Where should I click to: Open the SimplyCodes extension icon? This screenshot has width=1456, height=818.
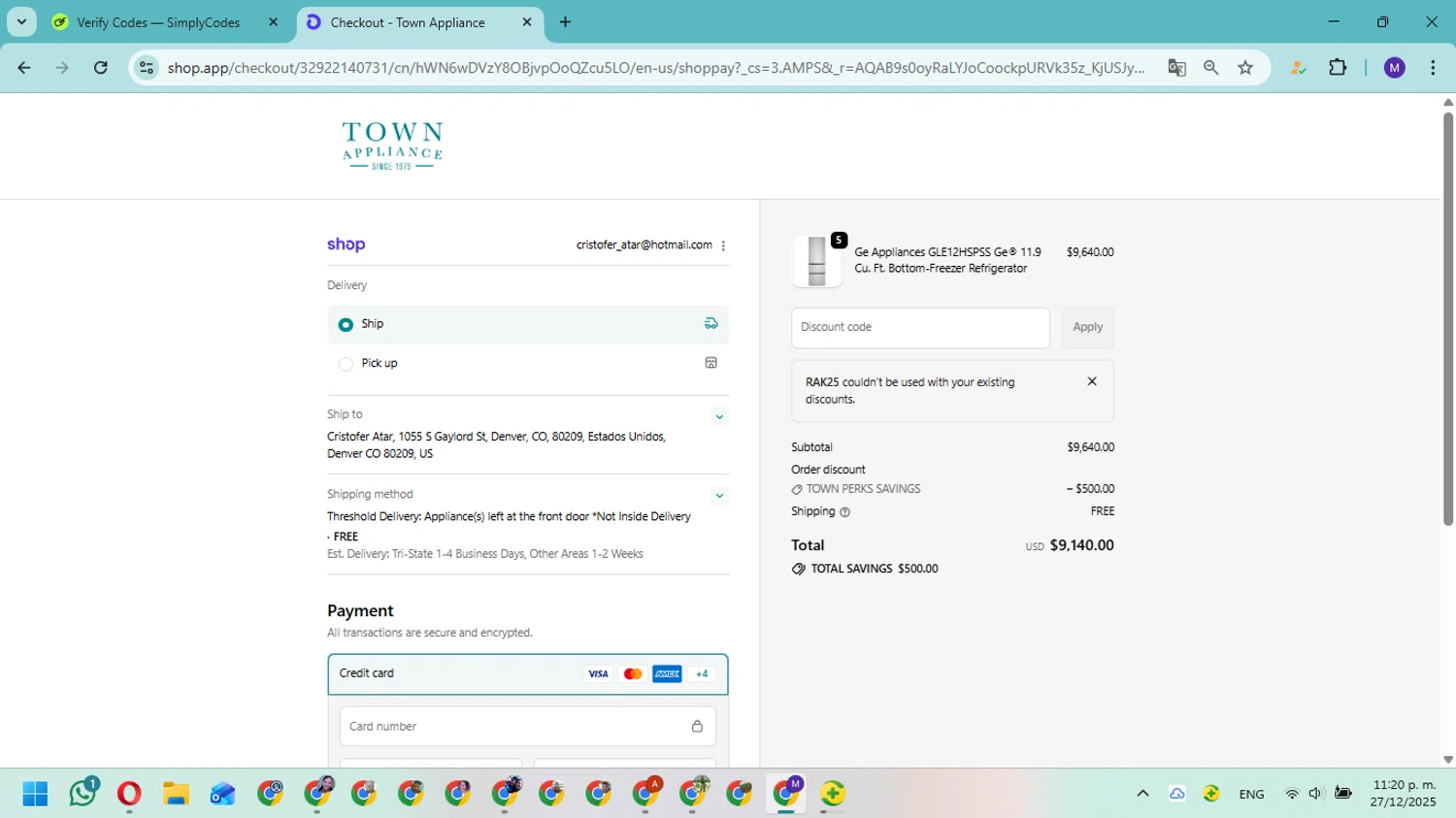(x=1298, y=68)
